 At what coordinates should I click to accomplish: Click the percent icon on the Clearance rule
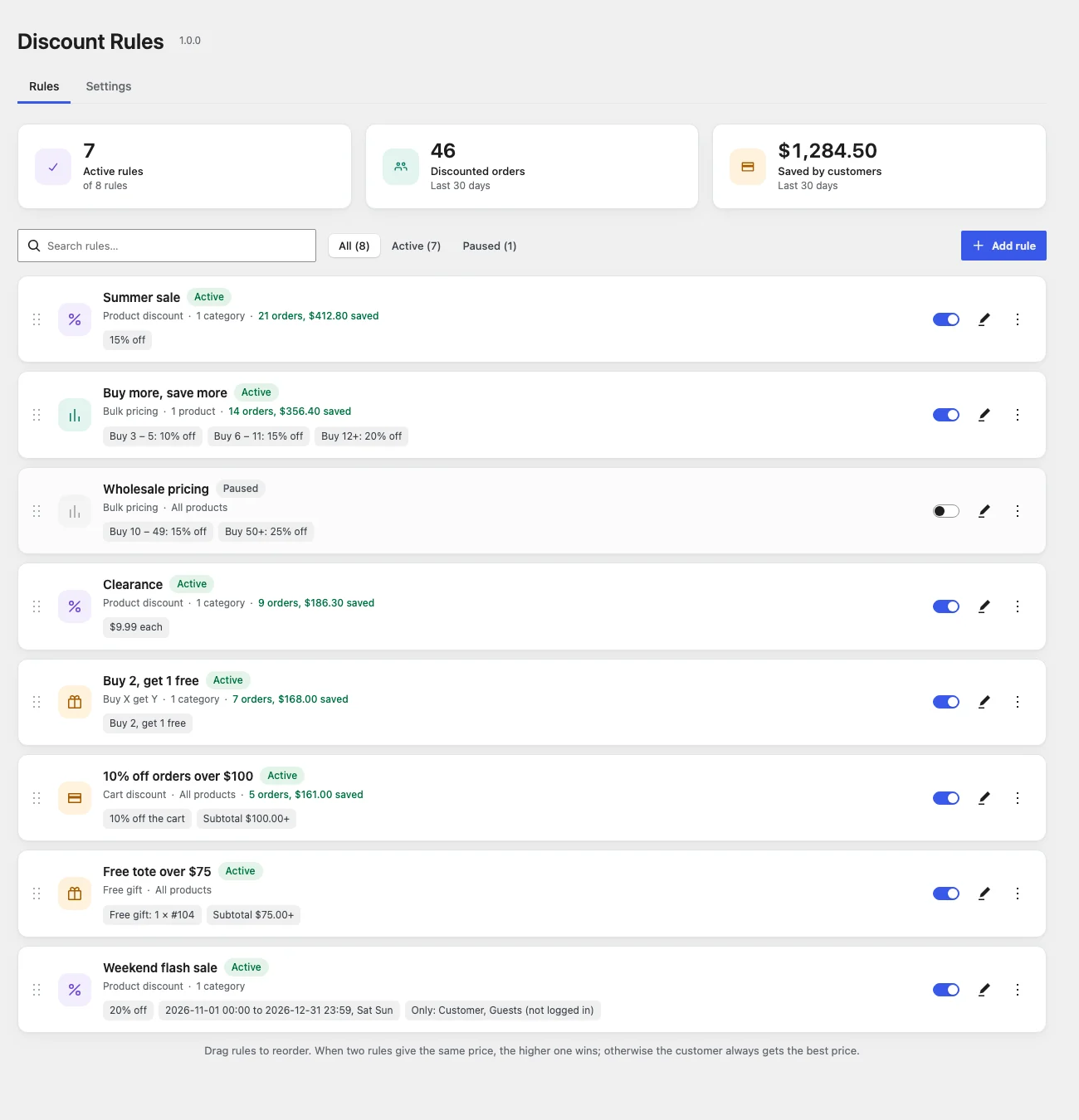(75, 606)
